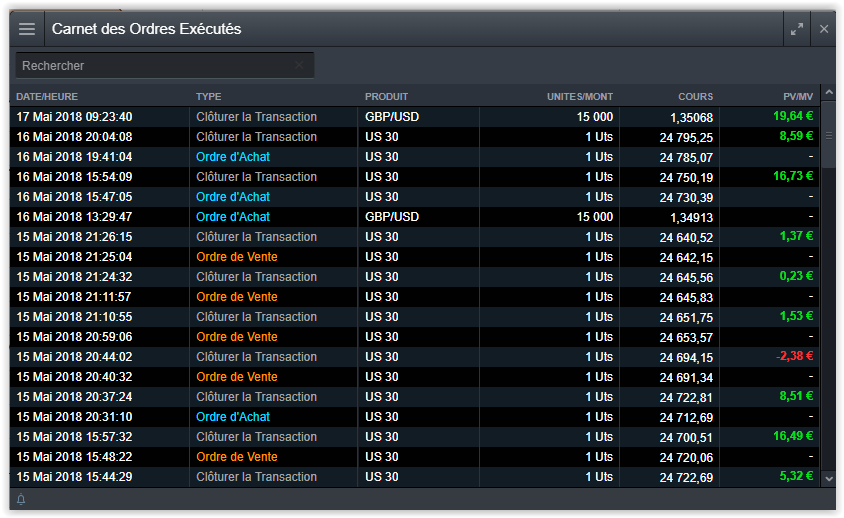Expand the panel to full screen
844x518 pixels.
[797, 29]
